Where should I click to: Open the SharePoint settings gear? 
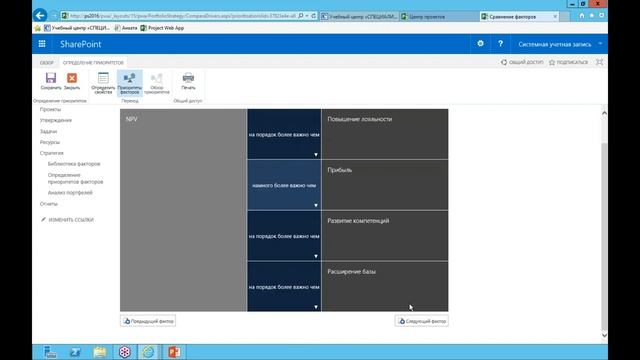pyautogui.click(x=480, y=43)
